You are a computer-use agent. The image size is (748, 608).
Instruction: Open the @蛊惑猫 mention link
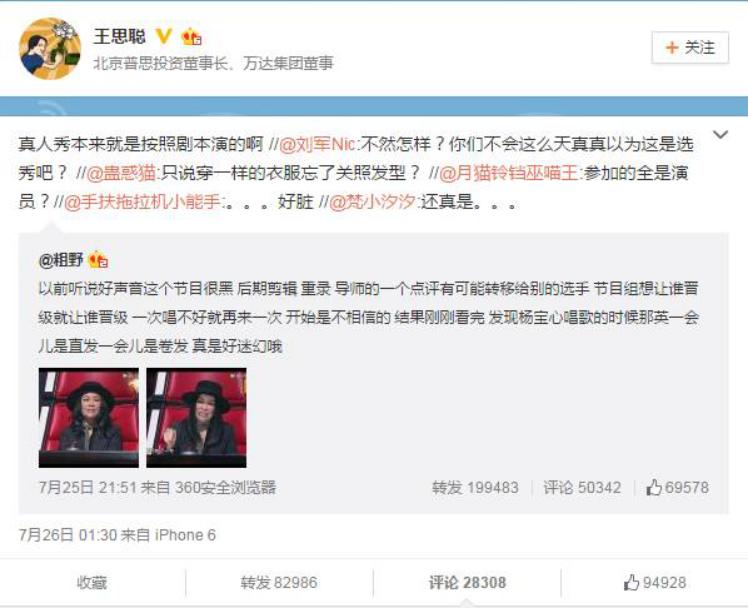click(121, 173)
